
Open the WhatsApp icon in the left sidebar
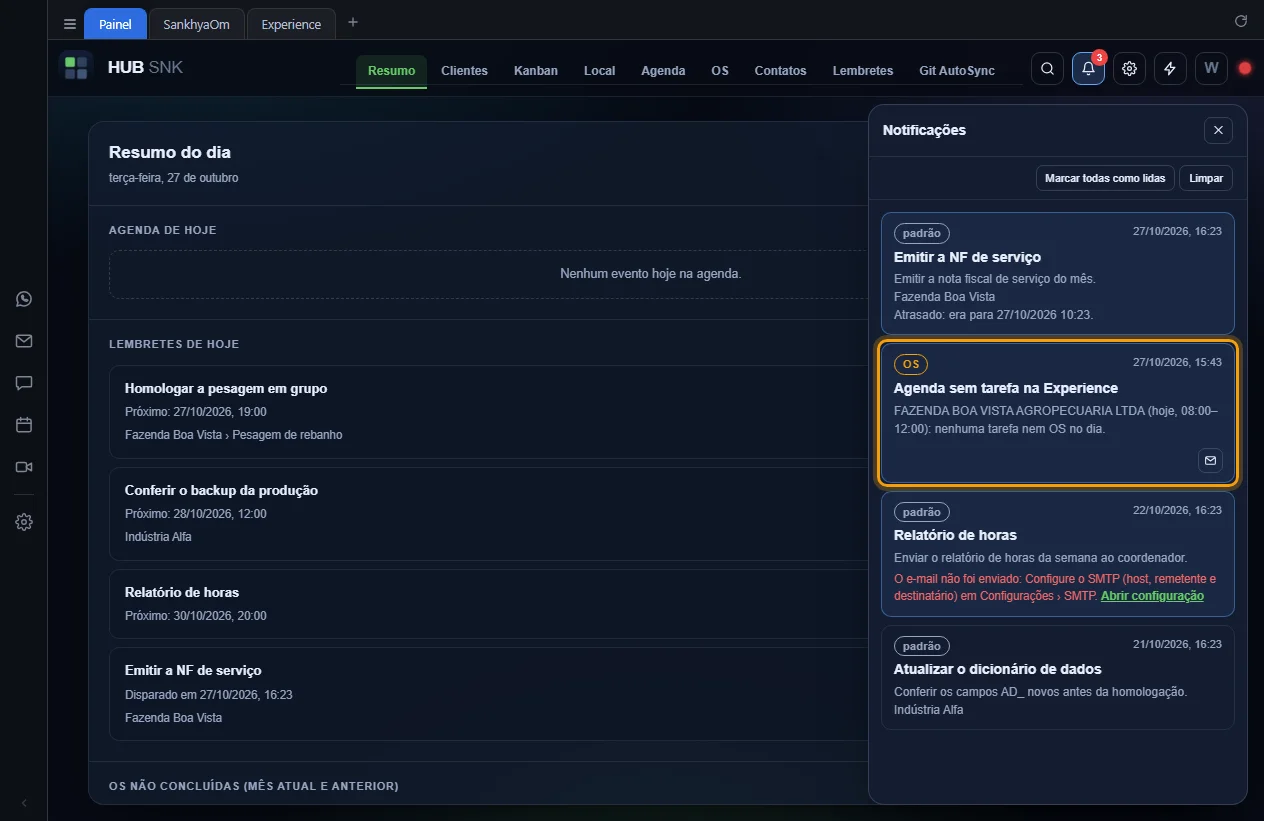(24, 299)
